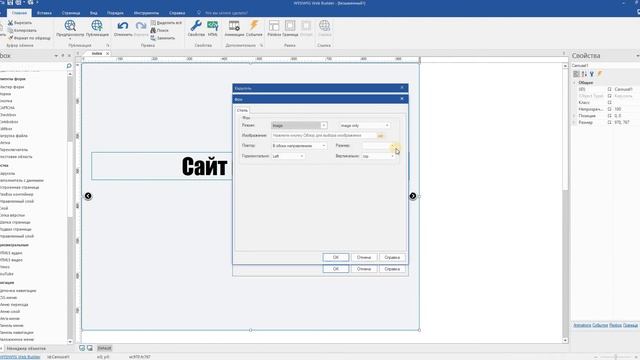Click the browse image folder button in dialog

380,136
